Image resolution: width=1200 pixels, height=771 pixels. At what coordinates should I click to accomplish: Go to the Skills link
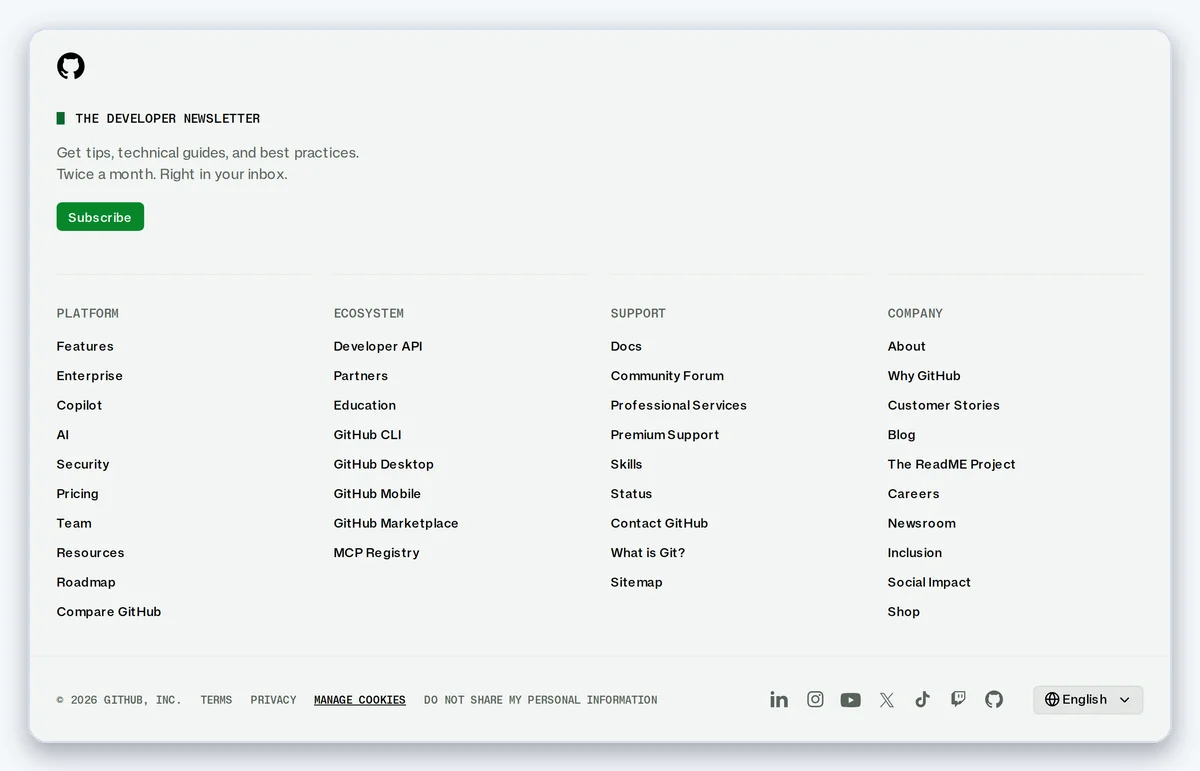coord(627,464)
